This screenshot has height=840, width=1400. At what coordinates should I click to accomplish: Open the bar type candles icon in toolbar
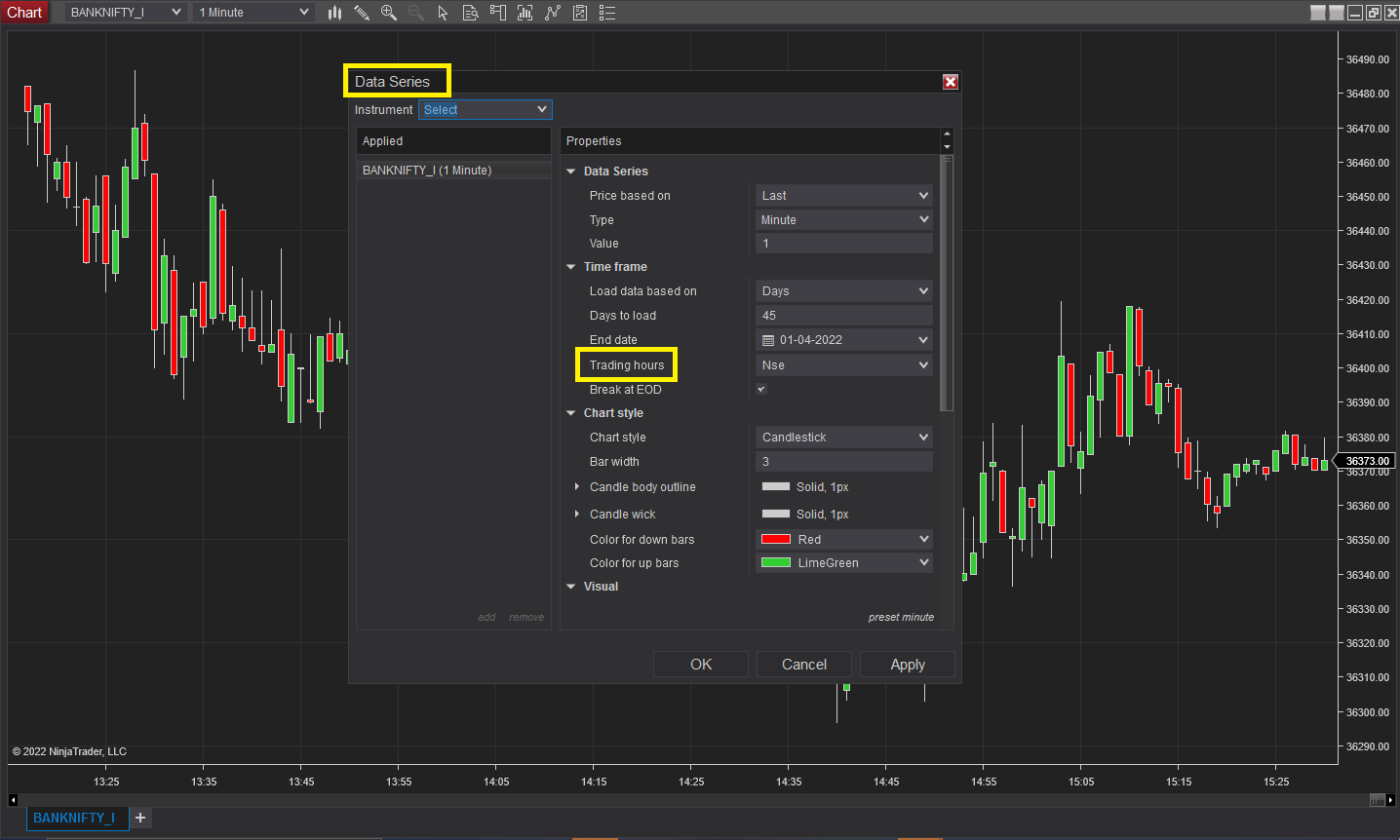click(334, 13)
